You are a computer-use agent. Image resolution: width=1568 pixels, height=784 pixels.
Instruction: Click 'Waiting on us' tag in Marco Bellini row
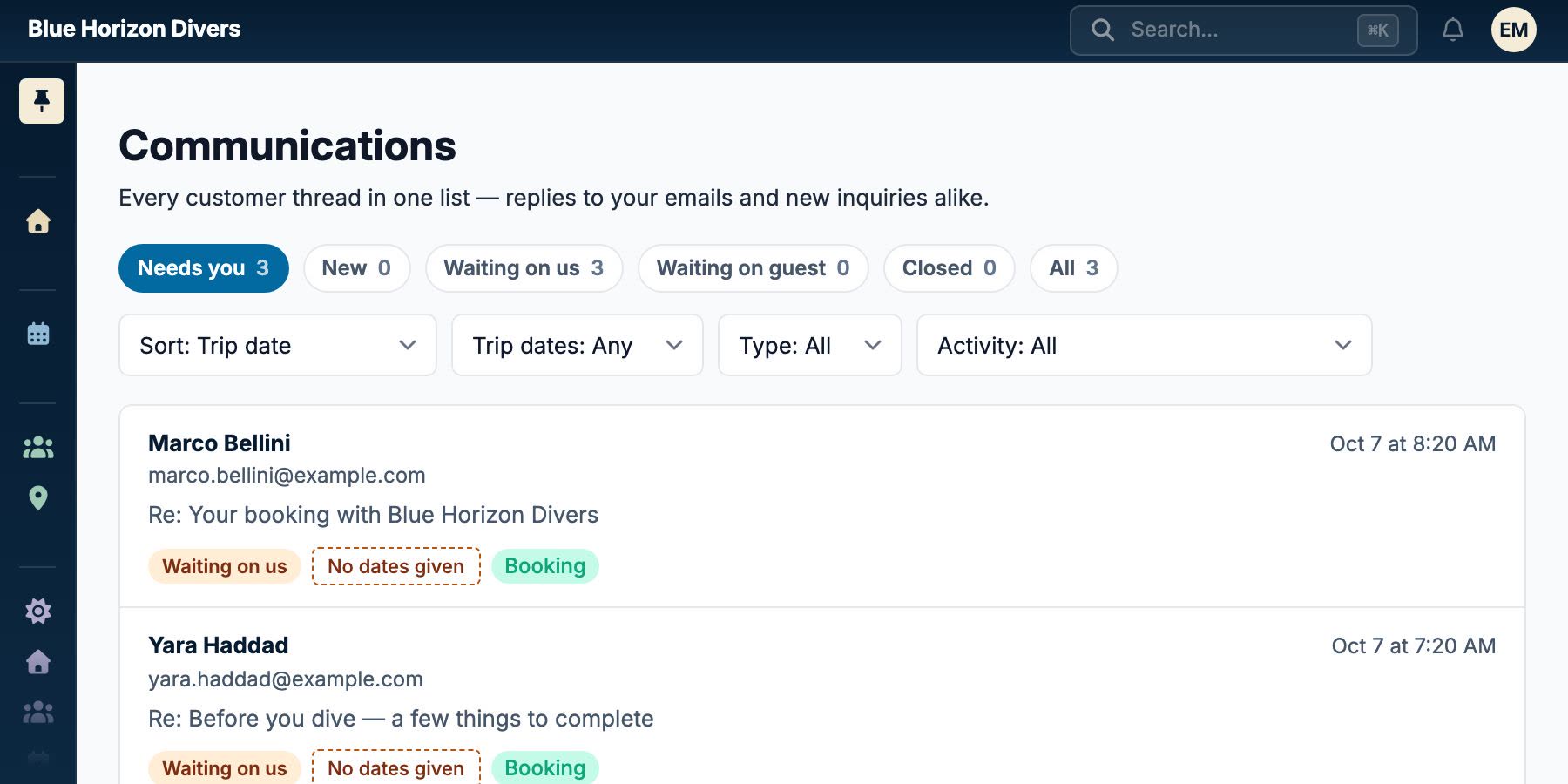(x=225, y=566)
